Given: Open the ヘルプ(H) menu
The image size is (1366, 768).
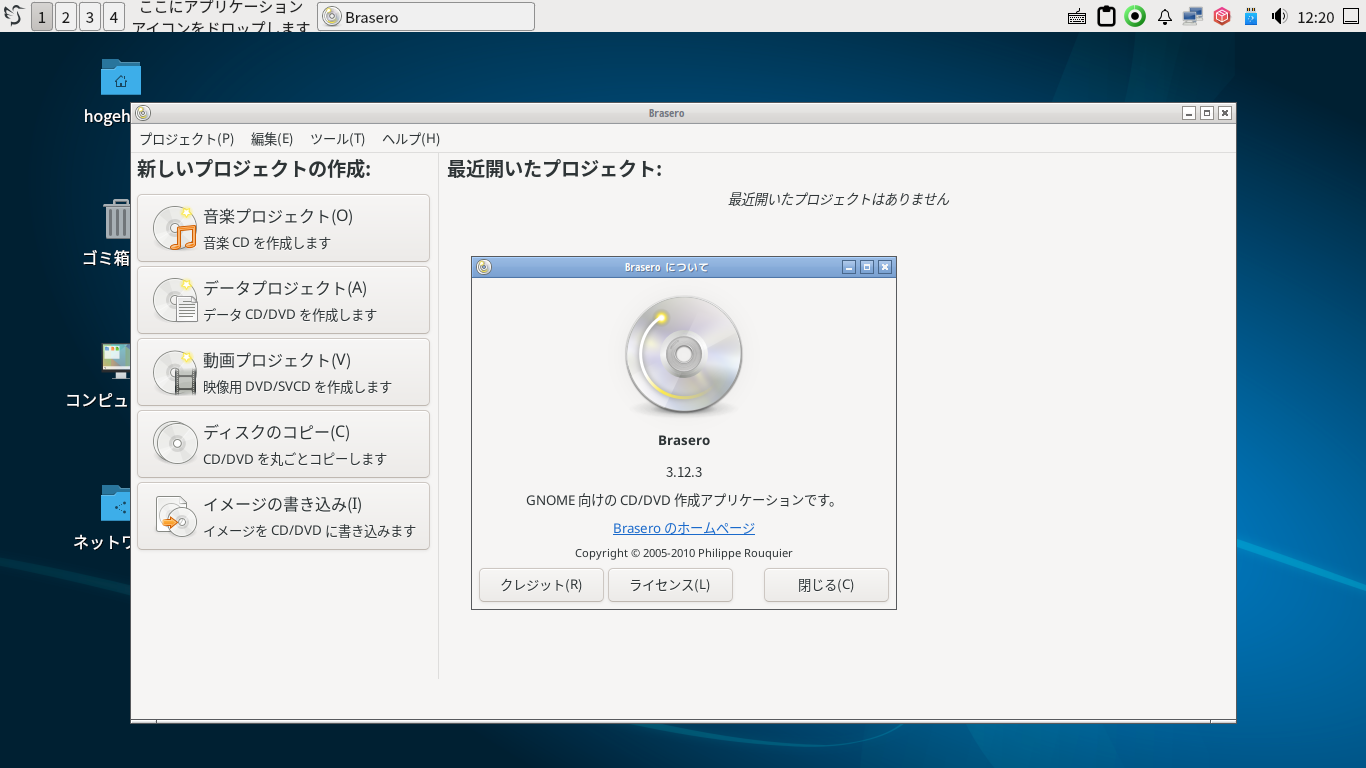Looking at the screenshot, I should [x=411, y=139].
